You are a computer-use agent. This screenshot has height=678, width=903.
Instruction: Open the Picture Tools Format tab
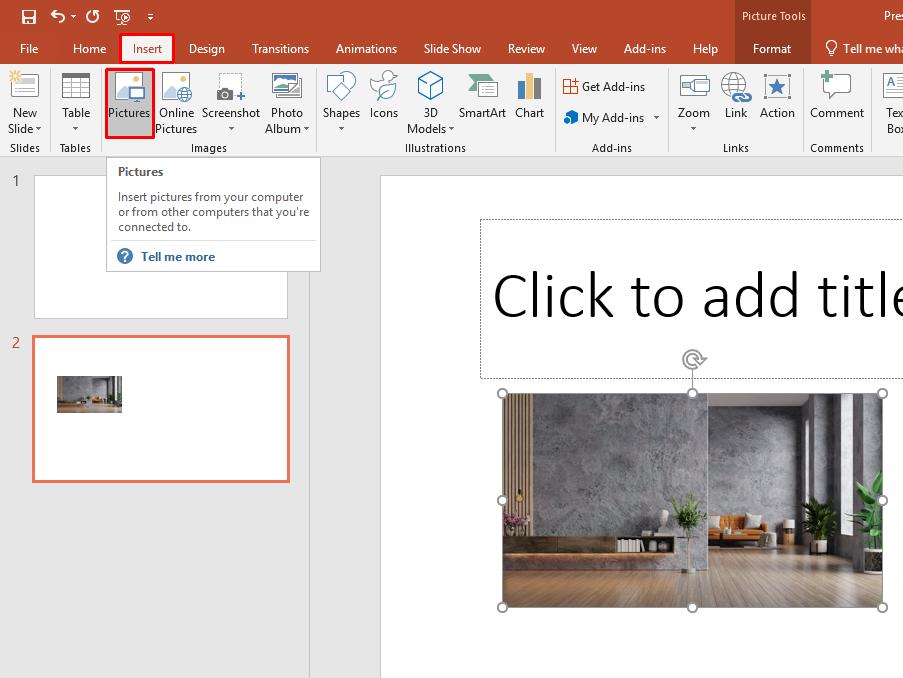tap(772, 48)
